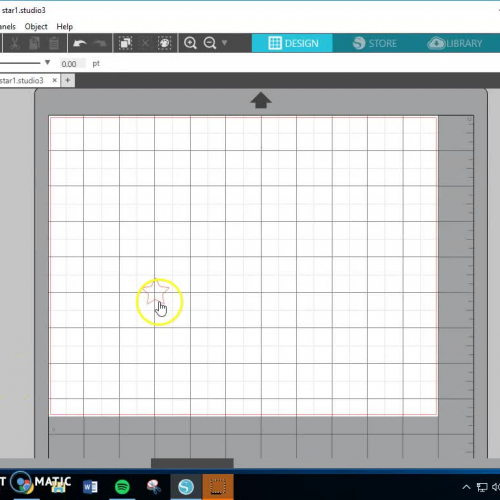Zoom in with the plus magnifier
The height and width of the screenshot is (500, 500).
190,43
